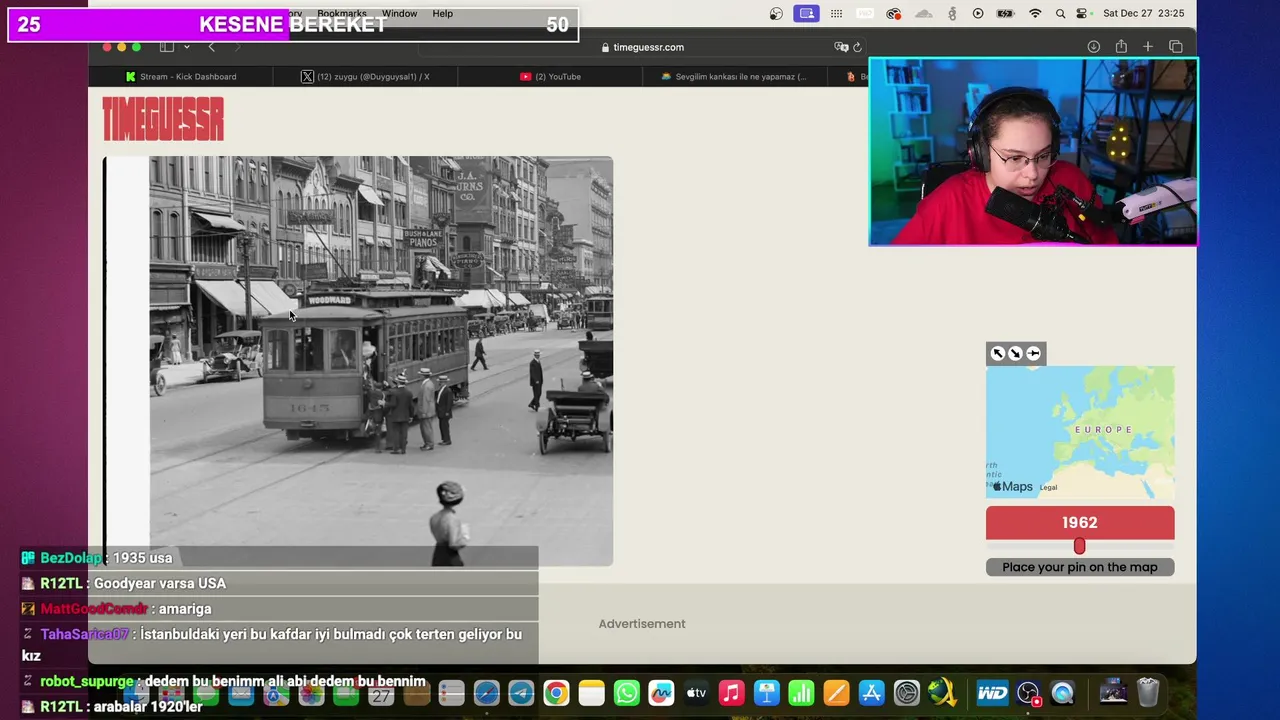This screenshot has width=1280, height=720.
Task: Adjust the year slider handle
Action: coord(1079,546)
